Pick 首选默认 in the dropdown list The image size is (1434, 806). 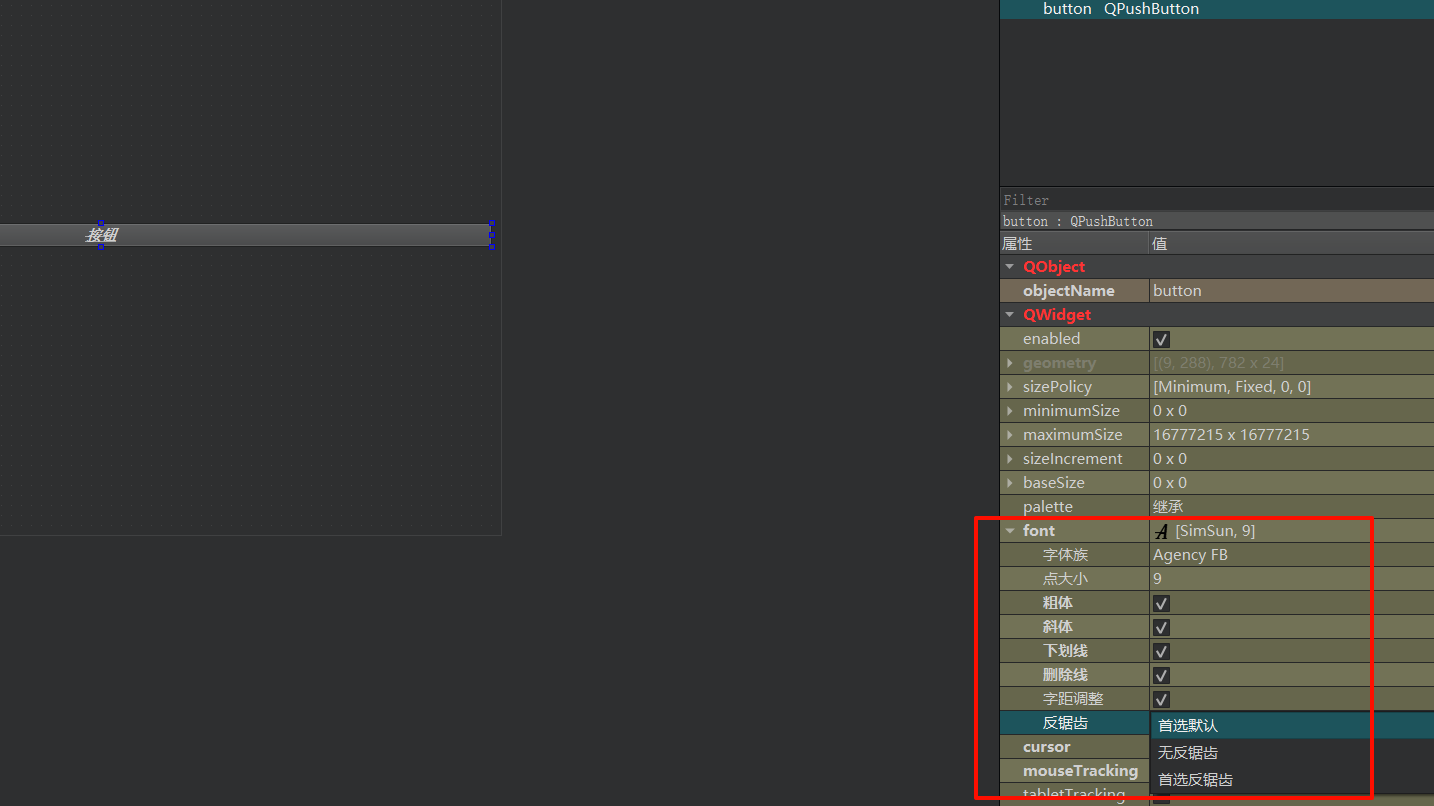click(1188, 726)
